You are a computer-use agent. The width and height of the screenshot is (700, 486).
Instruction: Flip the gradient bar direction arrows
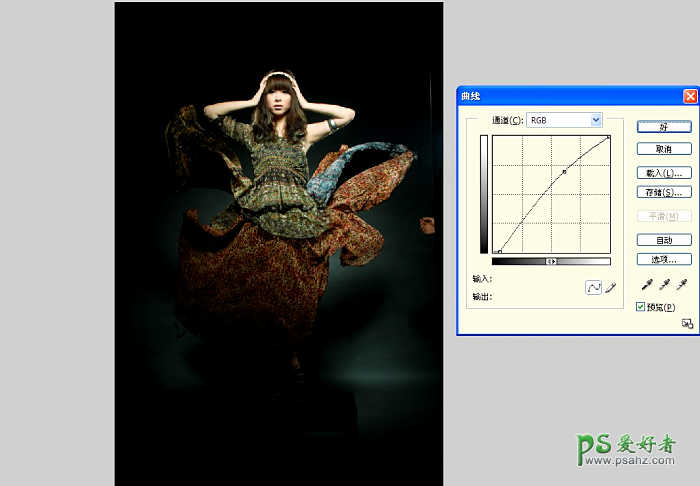click(x=551, y=261)
